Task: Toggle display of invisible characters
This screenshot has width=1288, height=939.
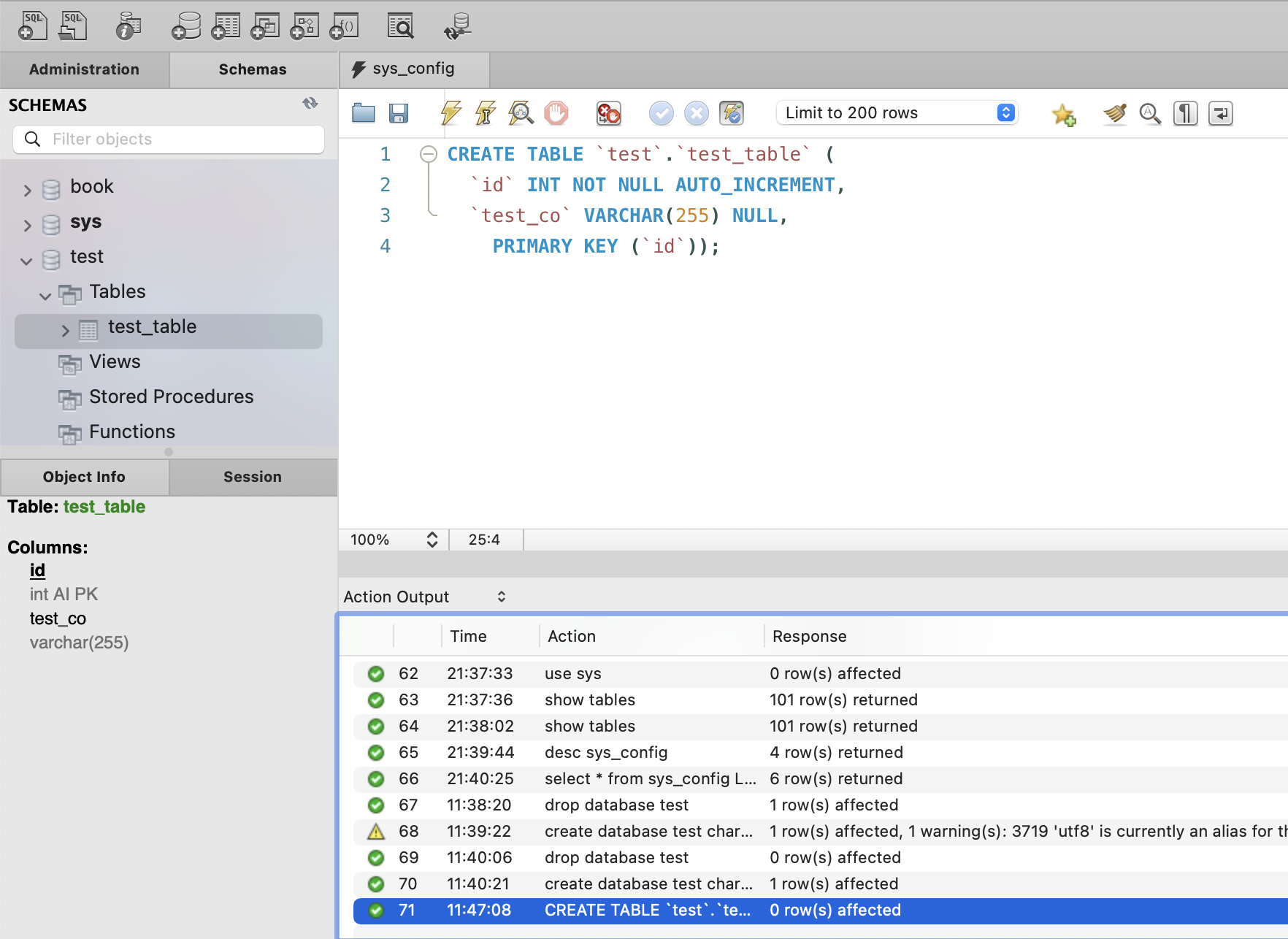Action: [1185, 113]
